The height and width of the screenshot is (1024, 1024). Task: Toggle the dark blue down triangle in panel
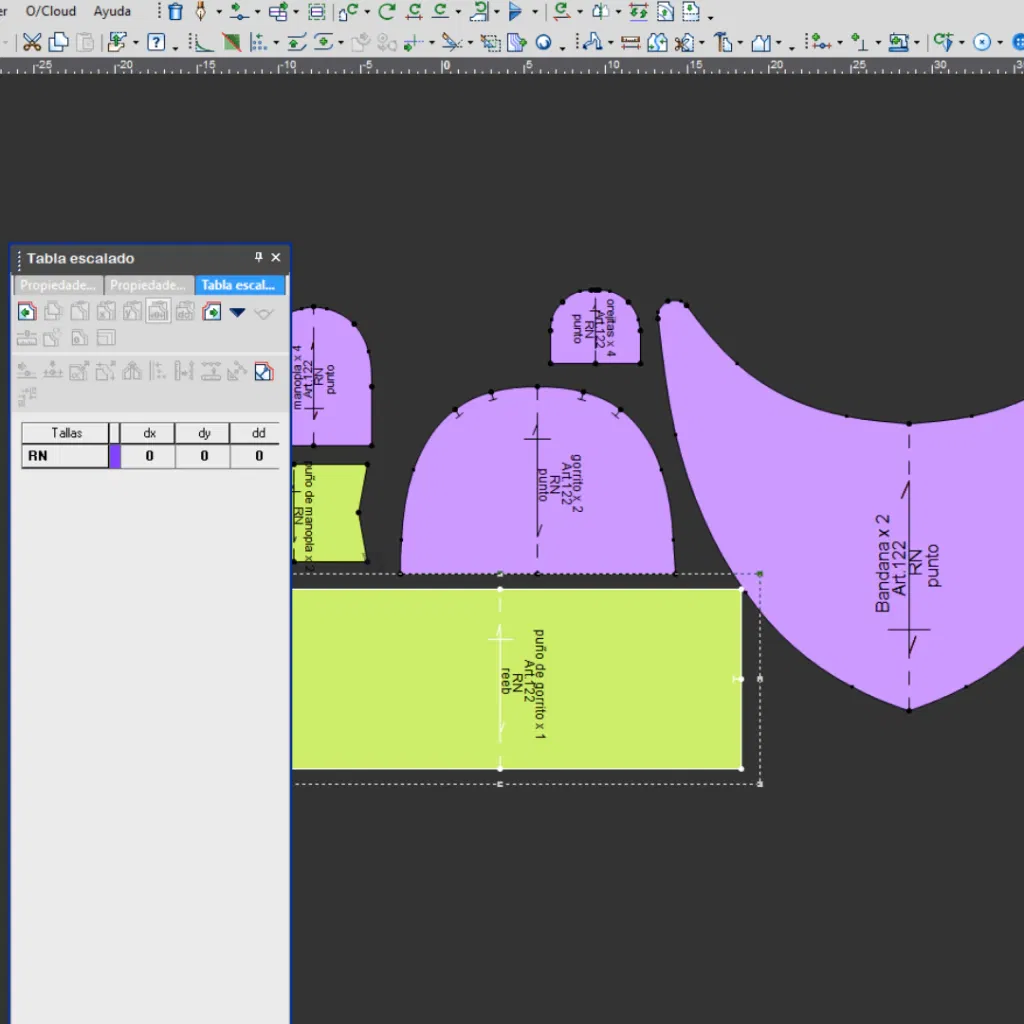coord(237,312)
